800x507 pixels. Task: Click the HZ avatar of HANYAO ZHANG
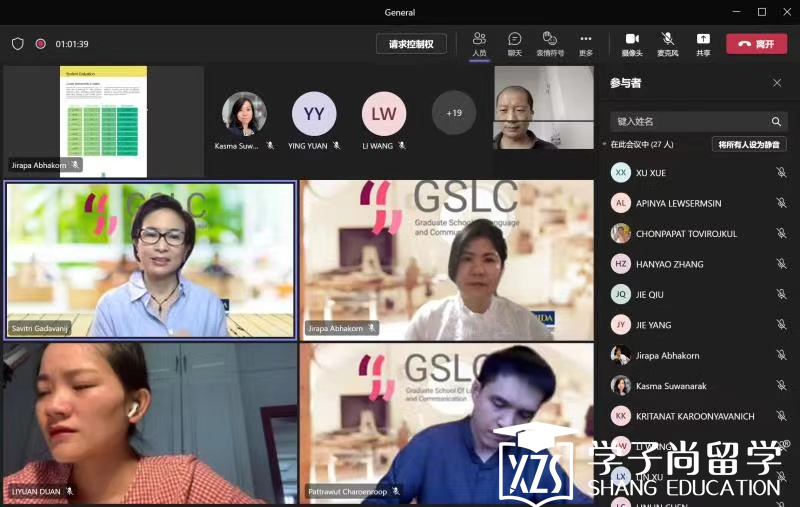tap(621, 264)
